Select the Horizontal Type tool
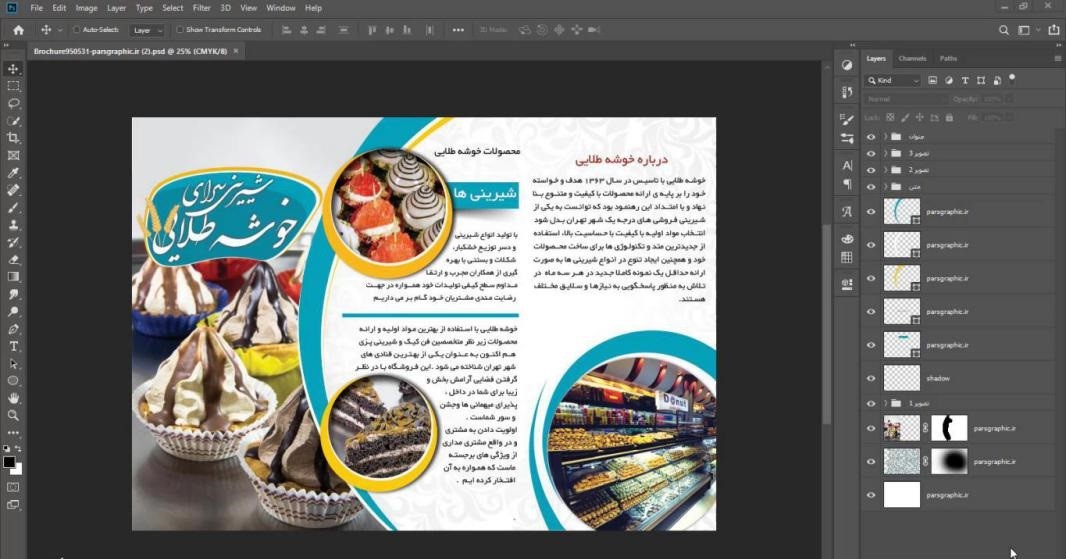The height and width of the screenshot is (559, 1066). click(13, 346)
